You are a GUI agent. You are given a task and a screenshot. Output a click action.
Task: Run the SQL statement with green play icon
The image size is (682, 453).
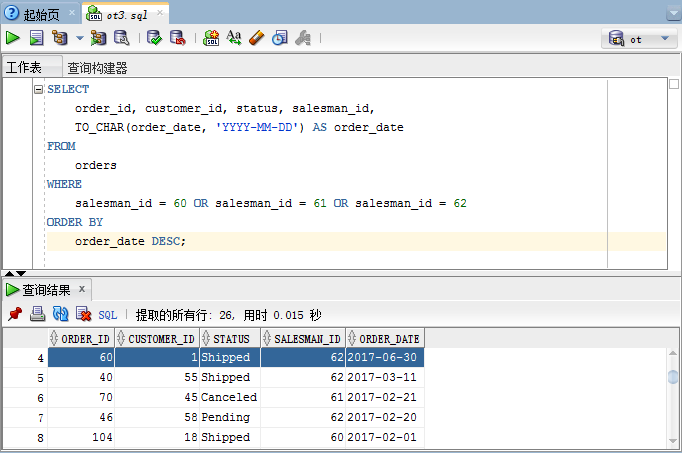[13, 38]
